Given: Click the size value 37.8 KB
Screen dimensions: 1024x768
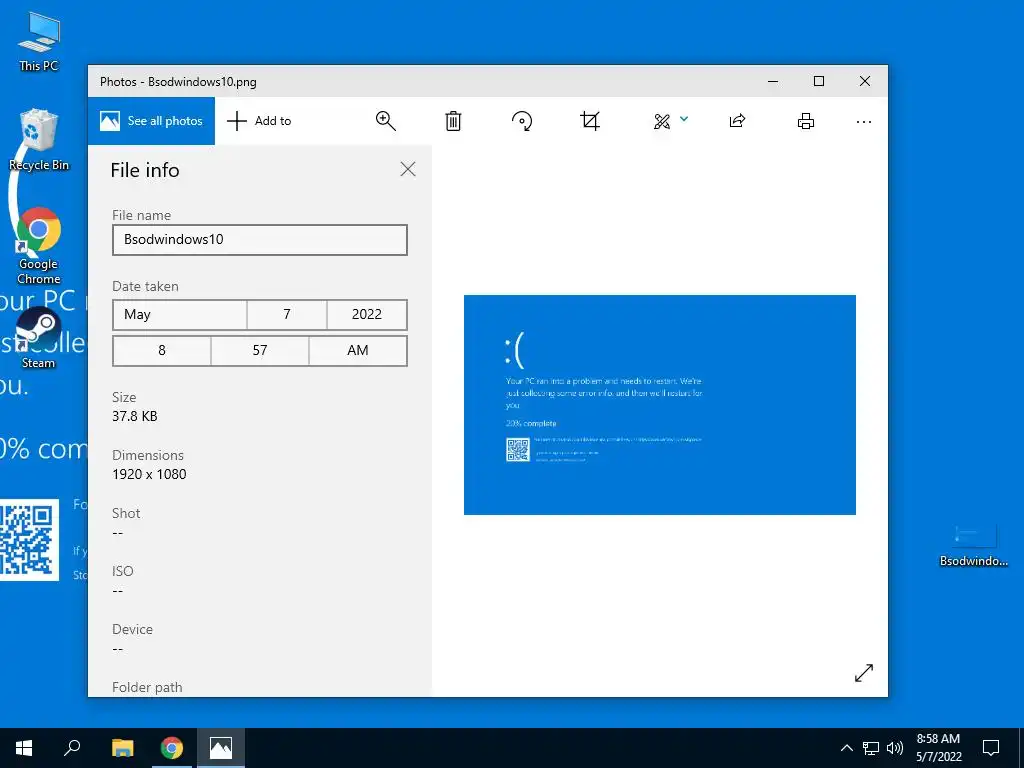Looking at the screenshot, I should click(135, 416).
